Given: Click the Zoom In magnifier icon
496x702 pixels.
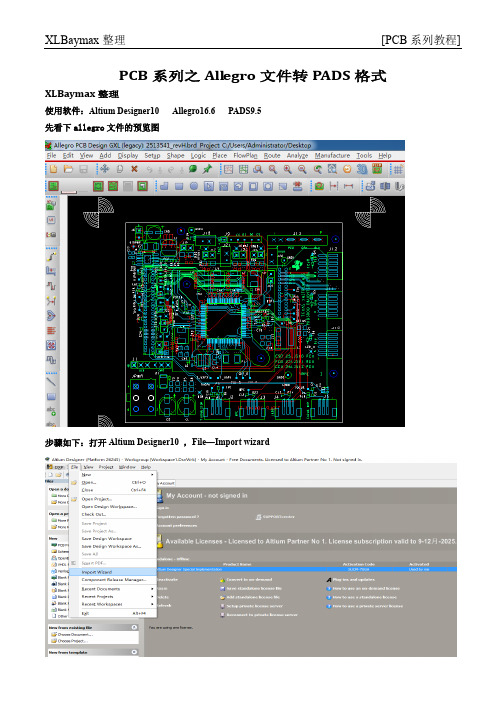Looking at the screenshot, I should 287,169.
